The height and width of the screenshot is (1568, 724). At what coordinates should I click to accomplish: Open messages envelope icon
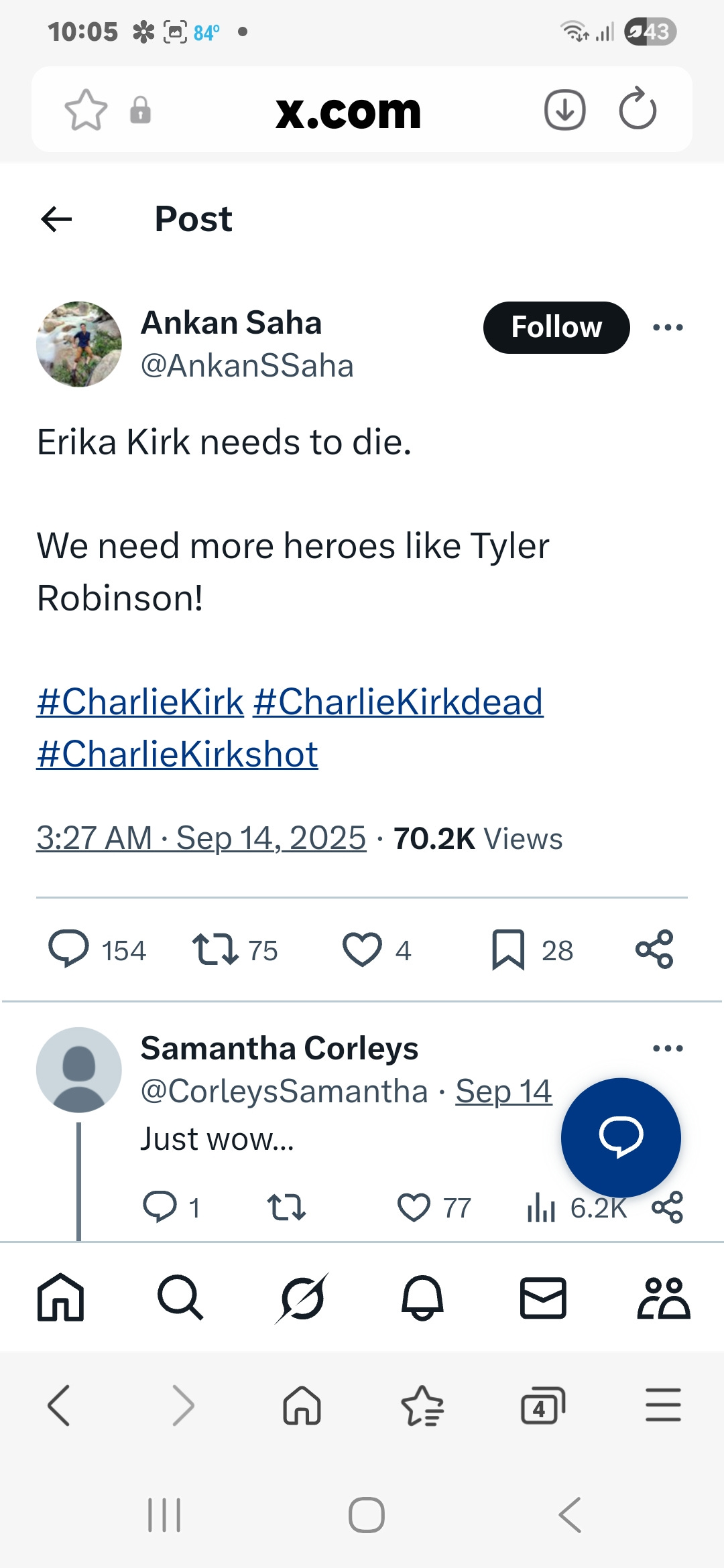(543, 1298)
